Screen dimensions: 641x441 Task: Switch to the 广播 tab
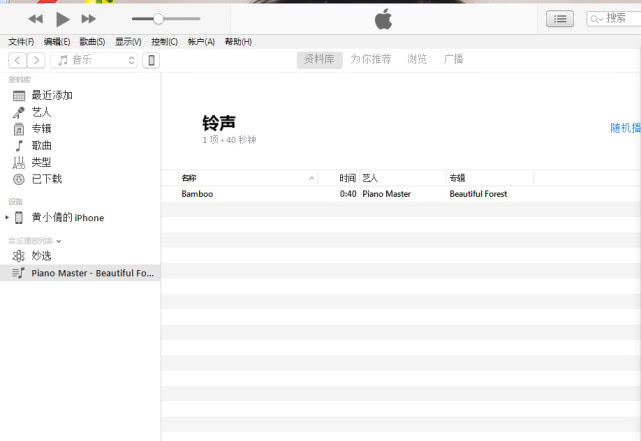[x=453, y=59]
